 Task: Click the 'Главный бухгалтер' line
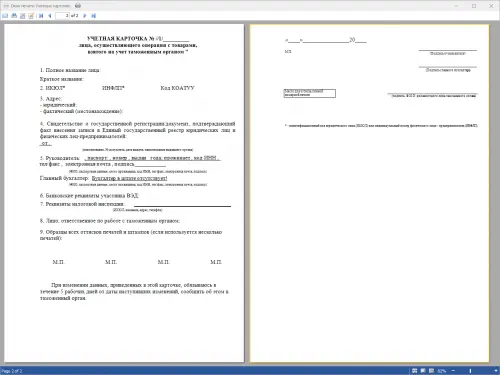pyautogui.click(x=103, y=178)
